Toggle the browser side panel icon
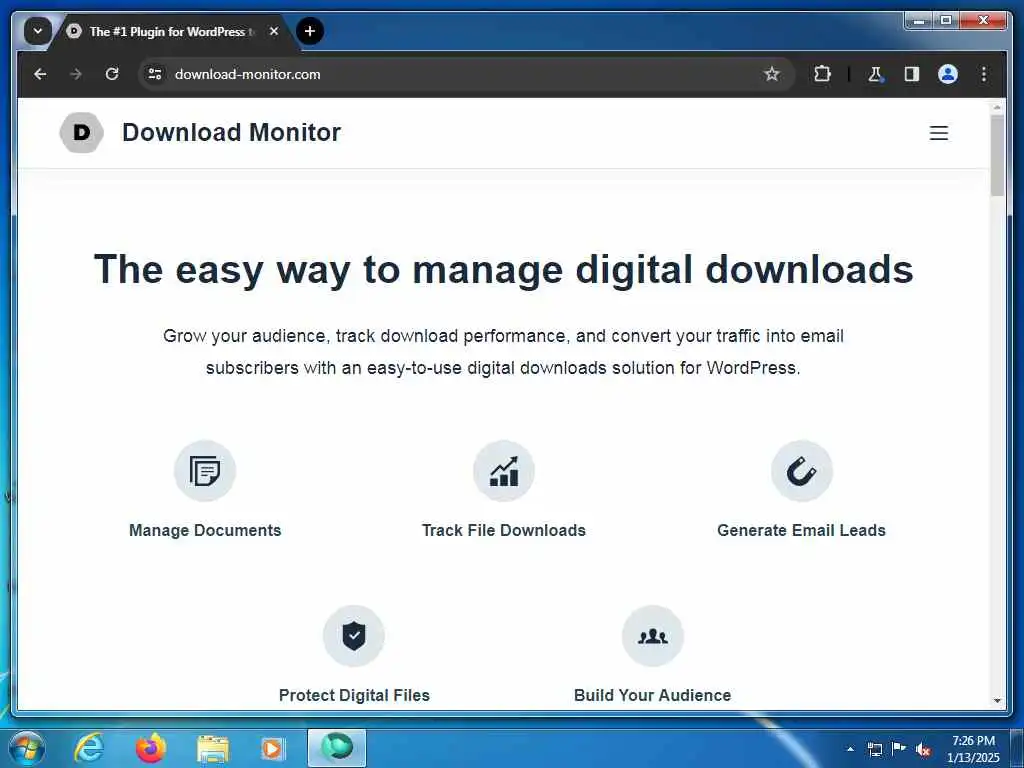 912,74
